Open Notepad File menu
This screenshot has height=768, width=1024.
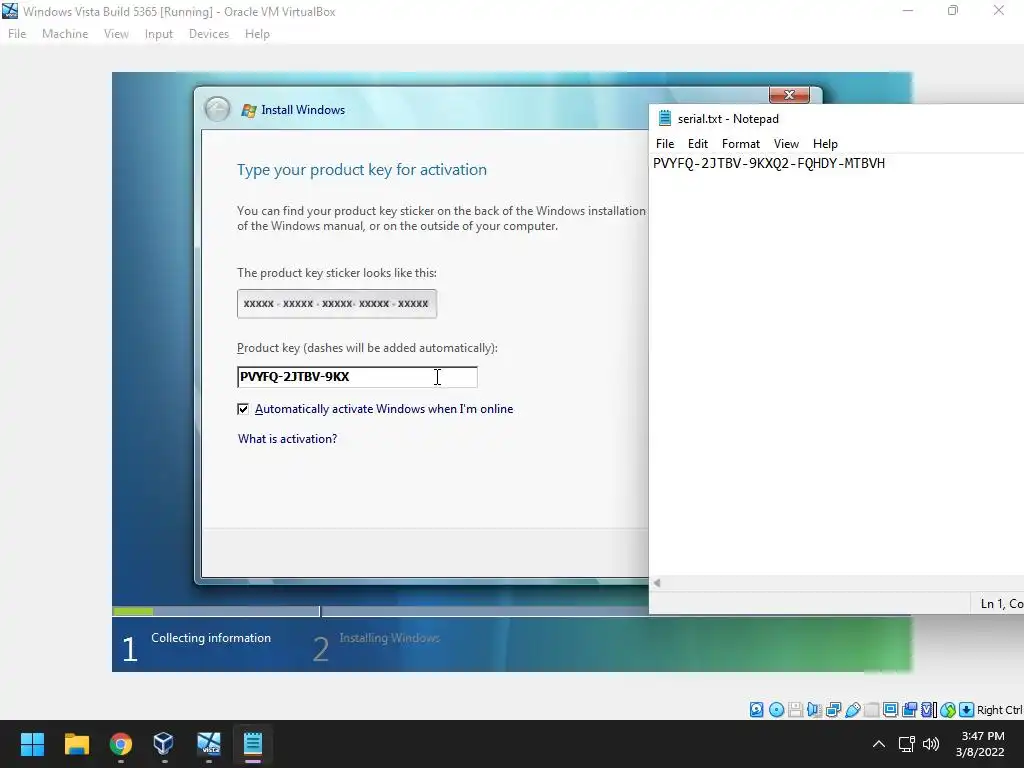(x=665, y=144)
